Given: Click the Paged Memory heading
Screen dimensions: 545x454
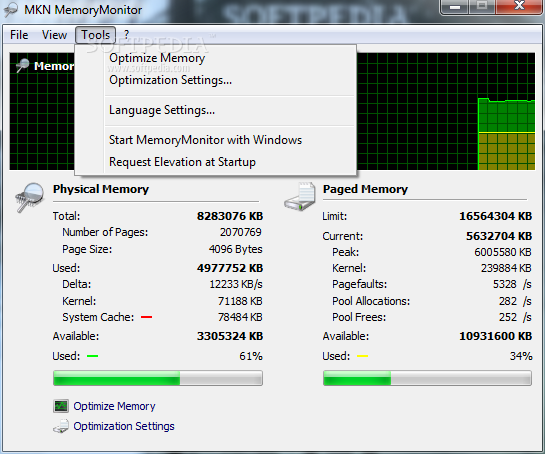Looking at the screenshot, I should [x=365, y=189].
